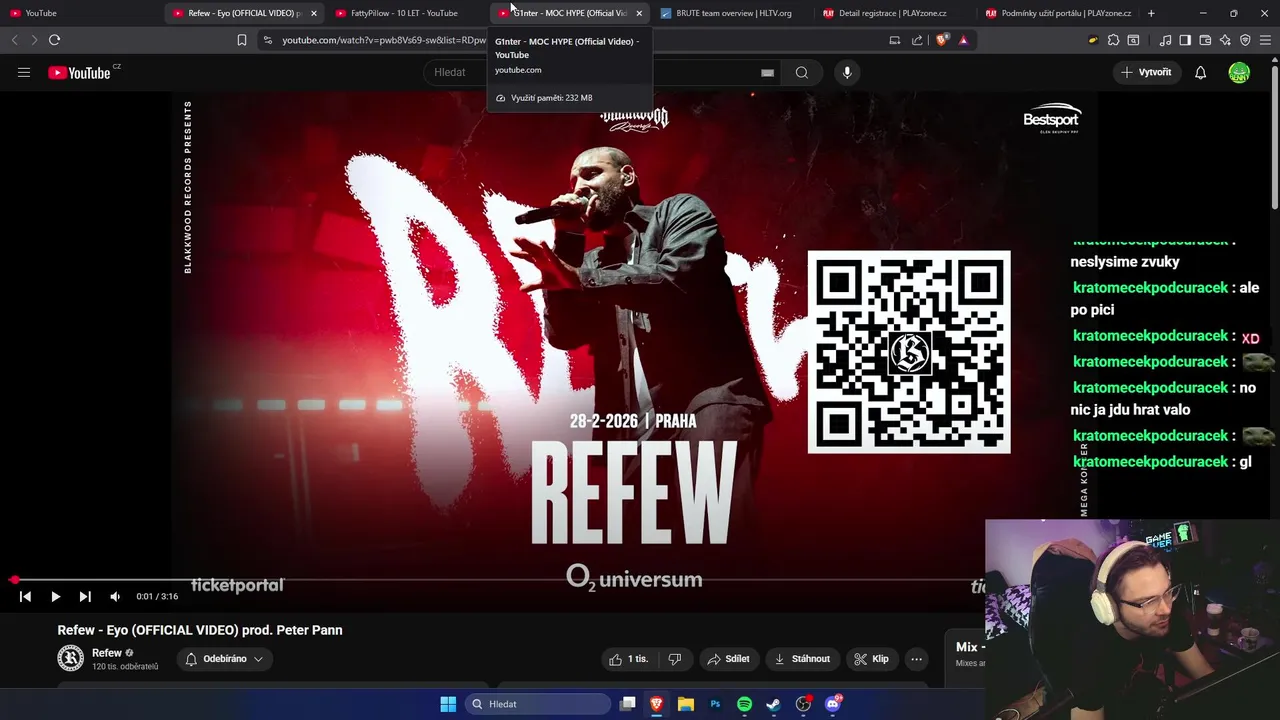Open the Refew channel name link

pos(107,653)
